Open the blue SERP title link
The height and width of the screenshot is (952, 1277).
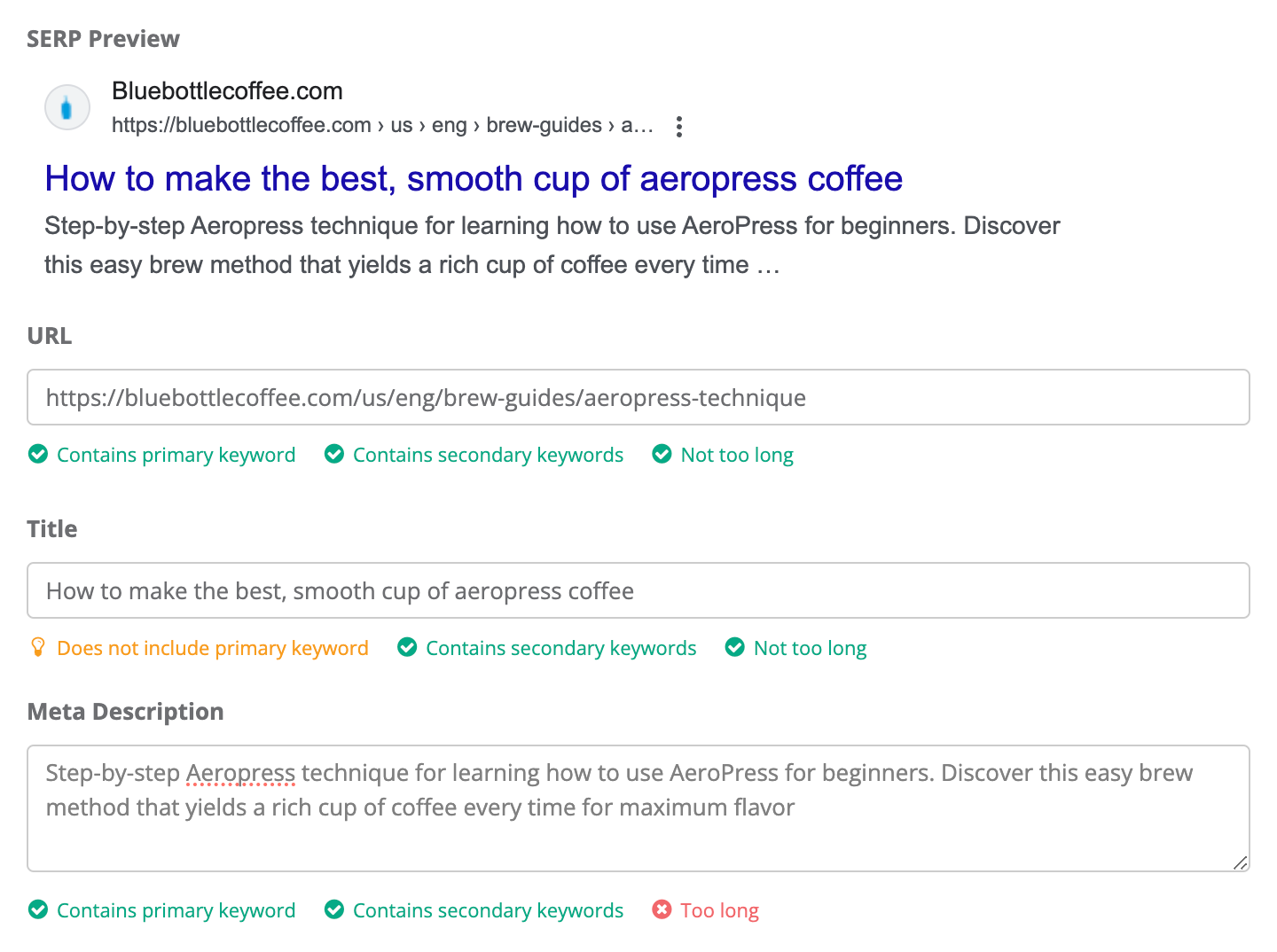tap(474, 179)
